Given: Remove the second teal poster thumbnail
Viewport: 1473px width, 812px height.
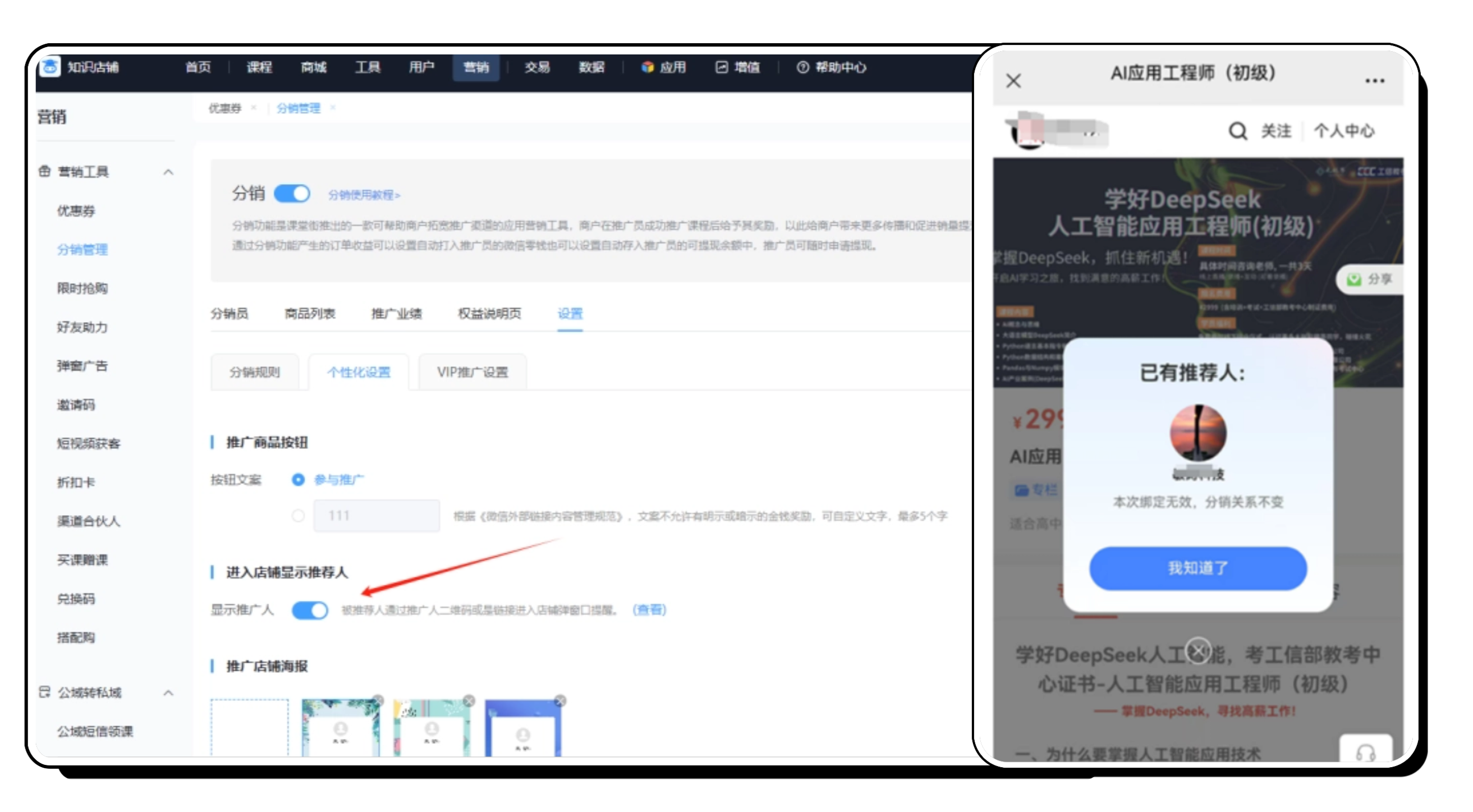Looking at the screenshot, I should click(x=469, y=700).
